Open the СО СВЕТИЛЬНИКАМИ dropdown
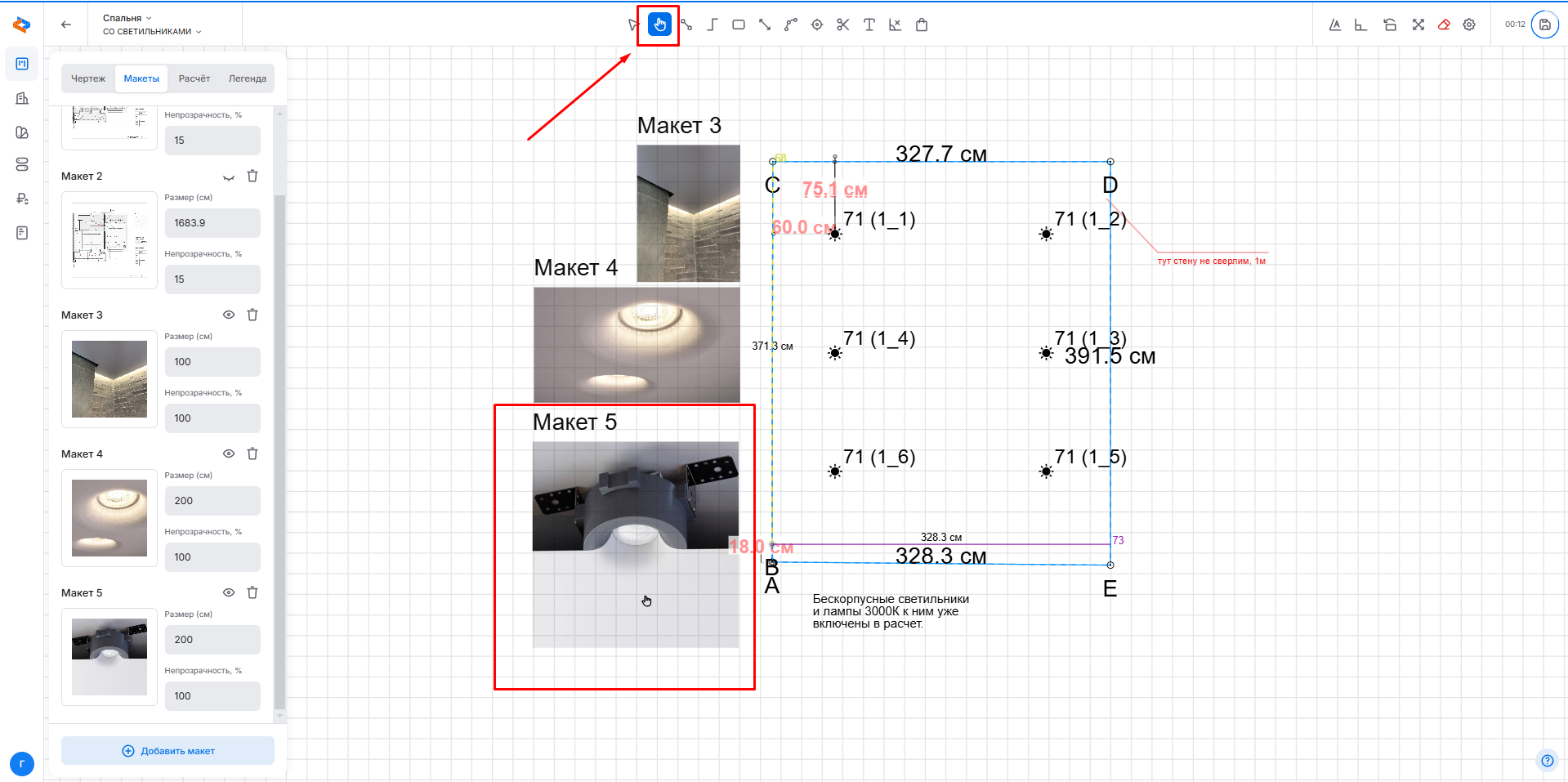 tap(152, 32)
